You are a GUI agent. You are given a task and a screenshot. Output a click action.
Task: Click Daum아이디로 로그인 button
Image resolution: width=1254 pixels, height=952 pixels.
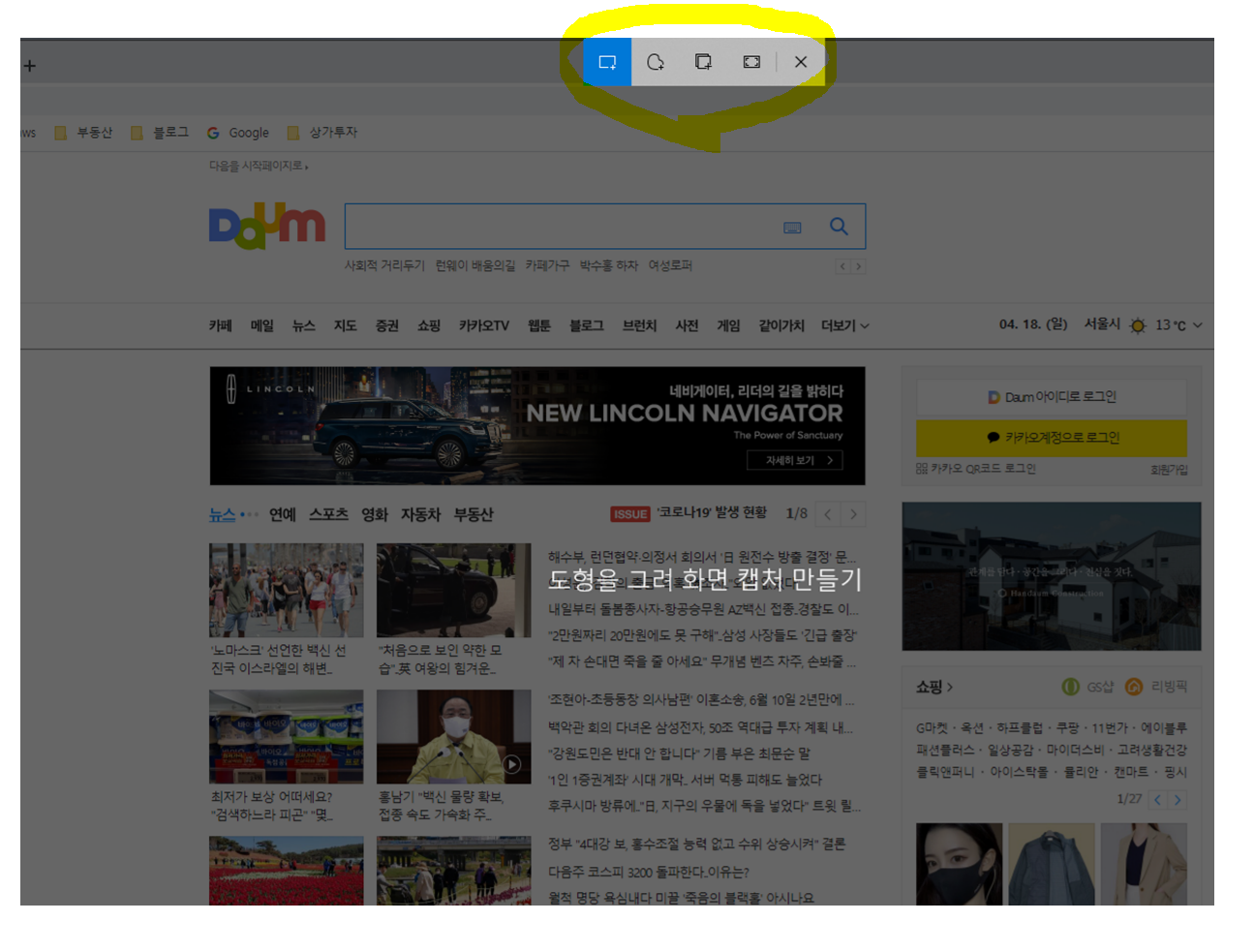(x=1052, y=397)
